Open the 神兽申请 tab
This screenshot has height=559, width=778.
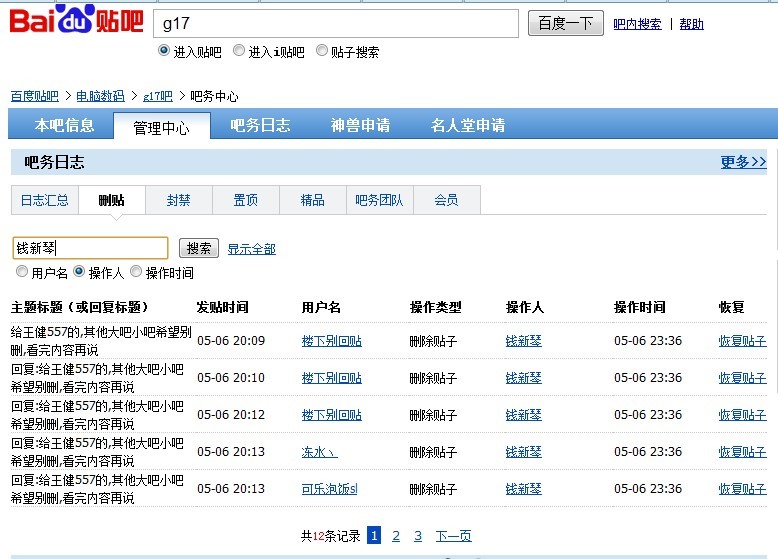coord(361,125)
